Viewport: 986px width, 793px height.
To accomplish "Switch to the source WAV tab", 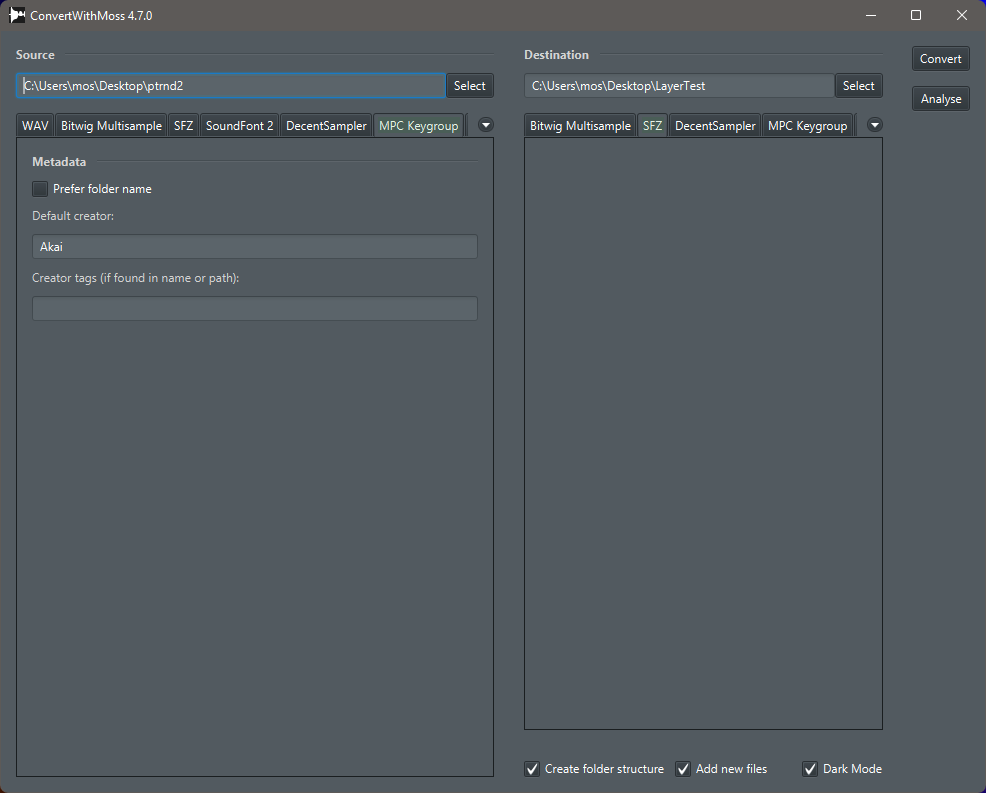I will [35, 126].
